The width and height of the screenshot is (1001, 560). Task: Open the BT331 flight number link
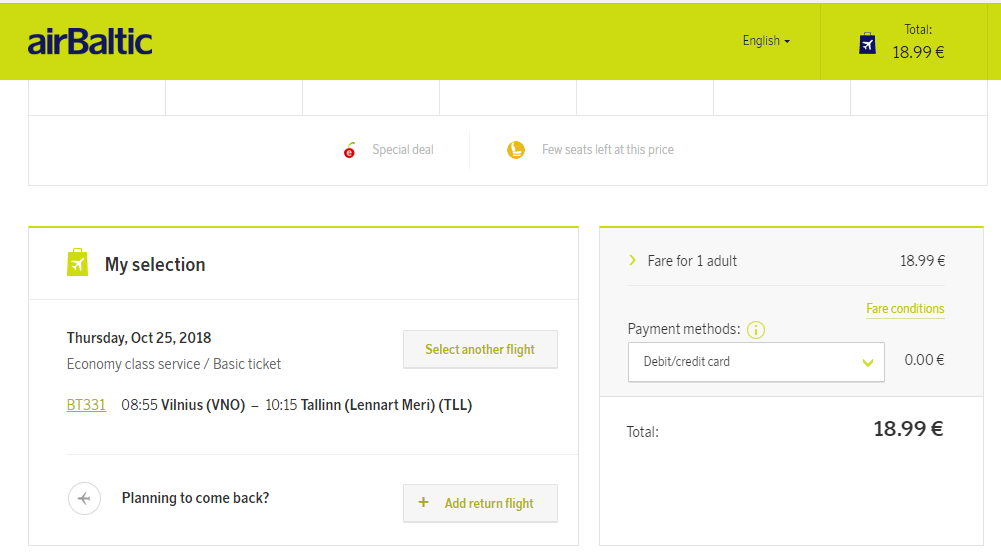click(x=86, y=405)
